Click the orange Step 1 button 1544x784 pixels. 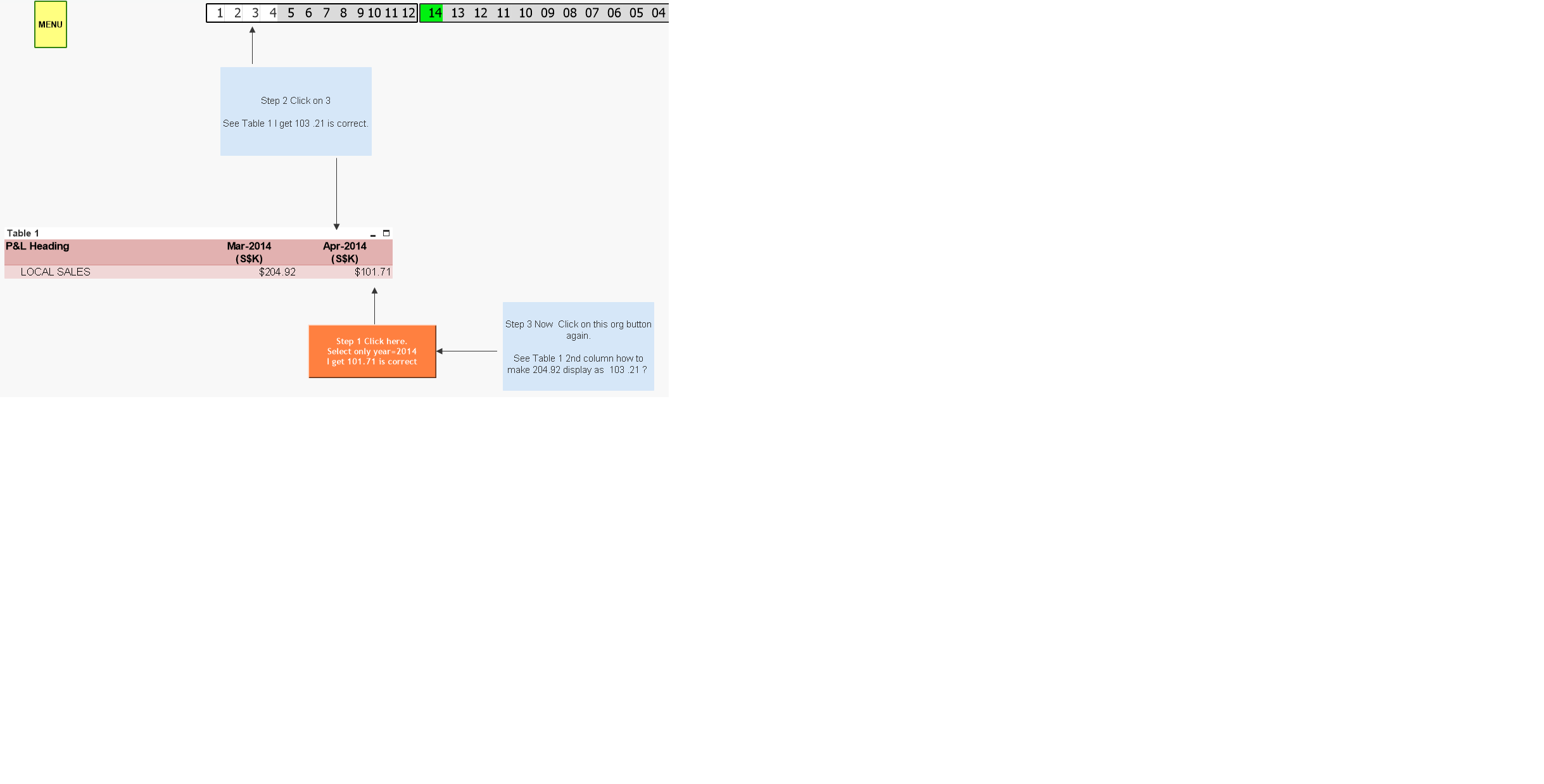(372, 351)
